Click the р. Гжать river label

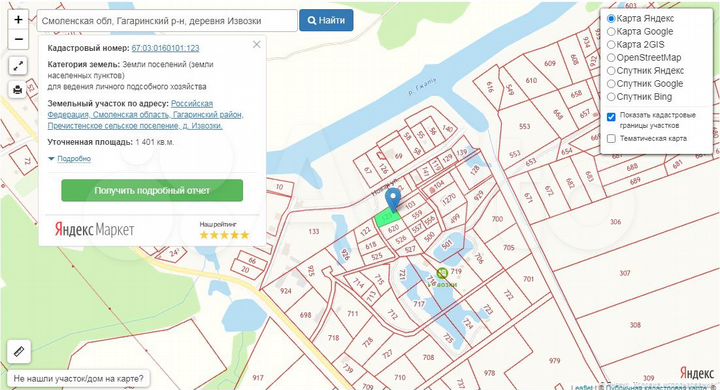[x=422, y=87]
